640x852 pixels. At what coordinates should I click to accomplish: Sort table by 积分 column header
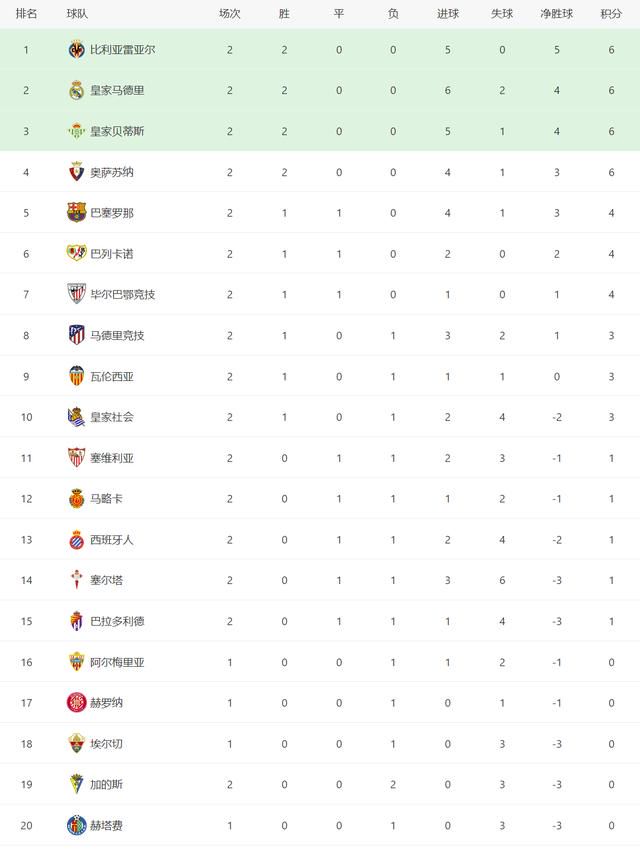(611, 14)
